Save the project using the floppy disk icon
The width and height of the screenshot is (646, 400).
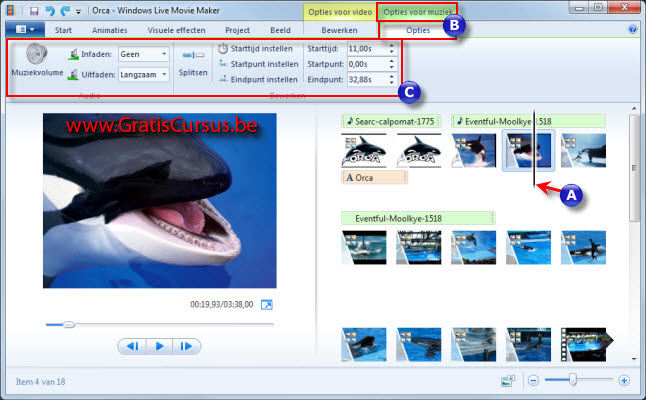[x=34, y=11]
